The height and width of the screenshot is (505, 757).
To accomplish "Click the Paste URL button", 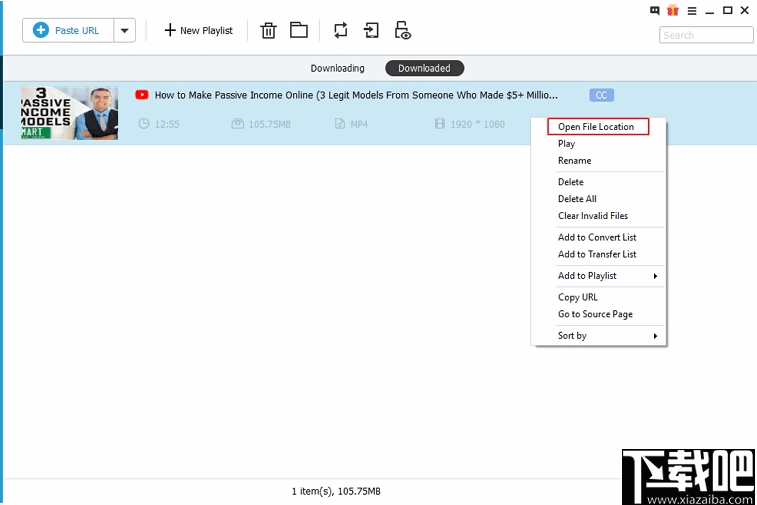I will (x=68, y=31).
